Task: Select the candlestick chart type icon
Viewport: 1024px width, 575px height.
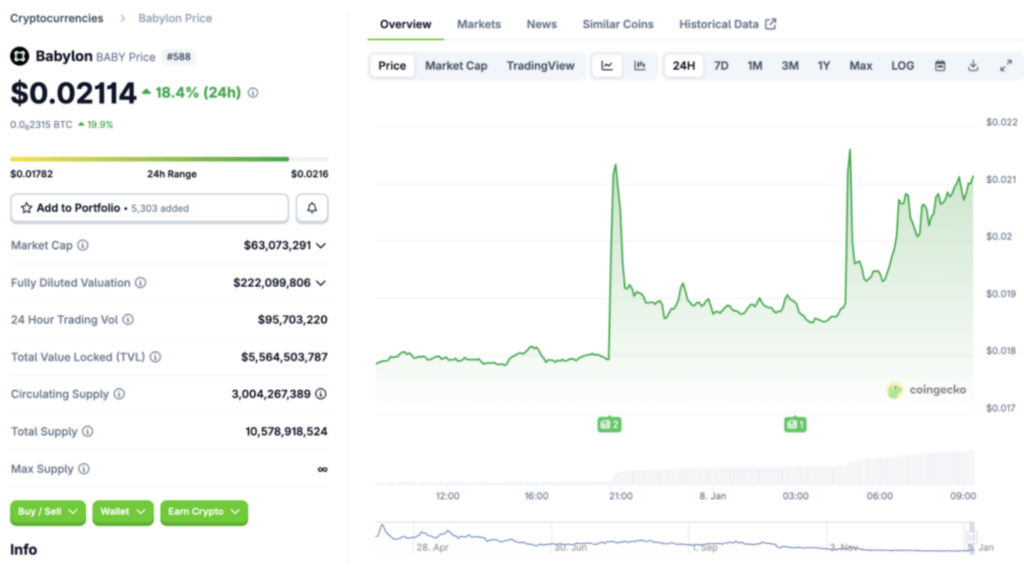Action: pos(640,66)
